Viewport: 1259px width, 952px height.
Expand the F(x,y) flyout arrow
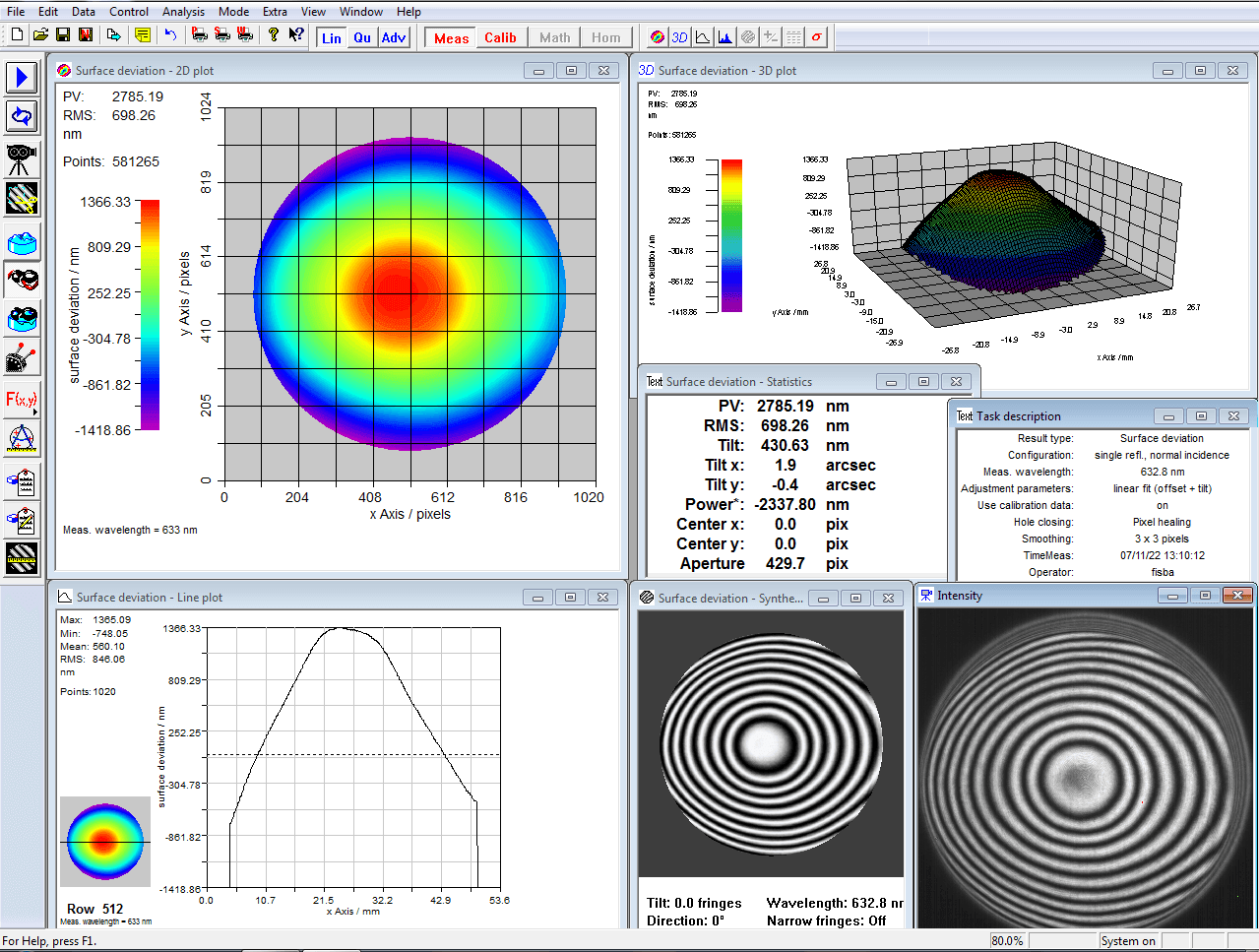tap(35, 411)
